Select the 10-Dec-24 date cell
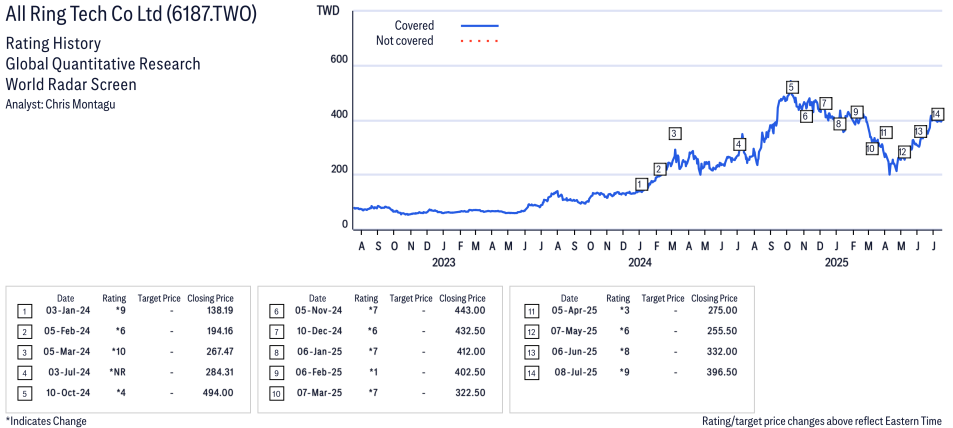Screen dimensions: 953x428 point(320,331)
